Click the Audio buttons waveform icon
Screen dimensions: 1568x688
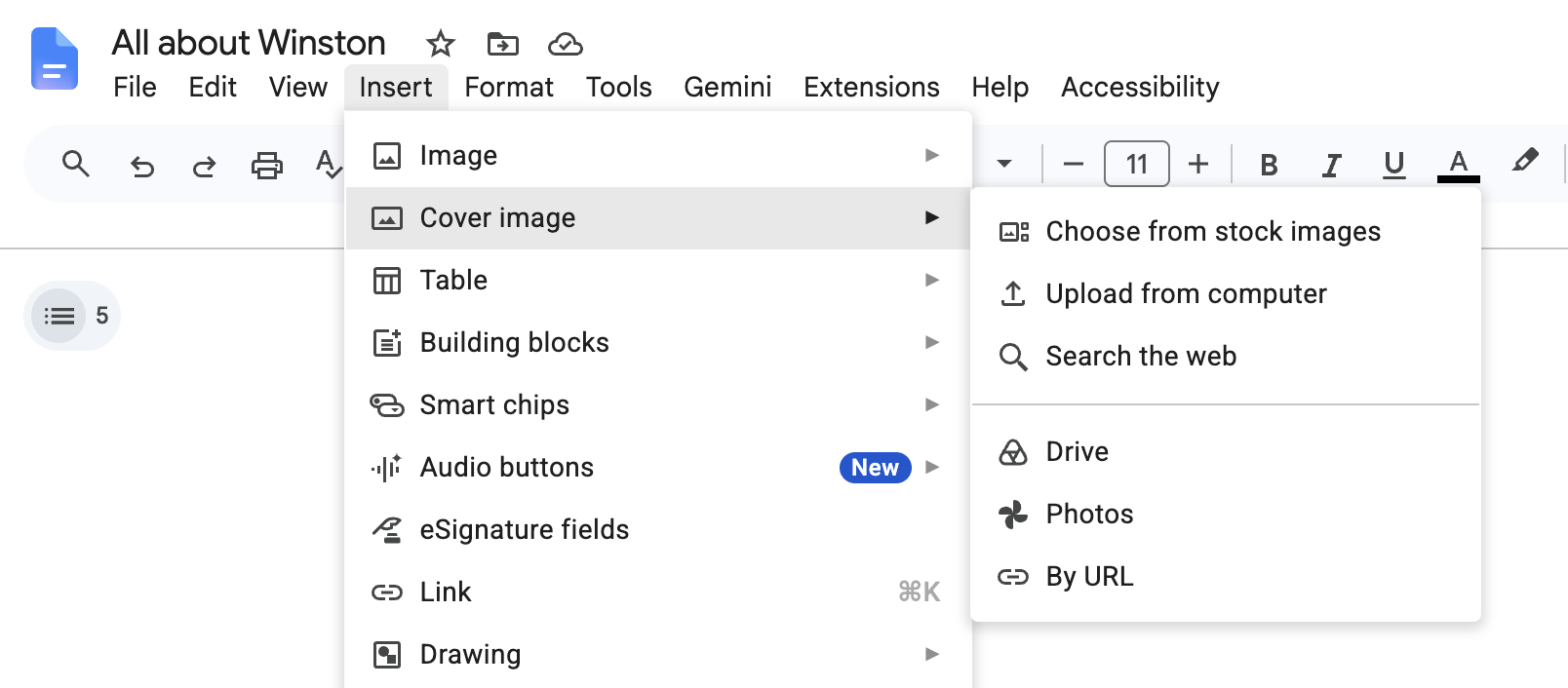[x=386, y=468]
